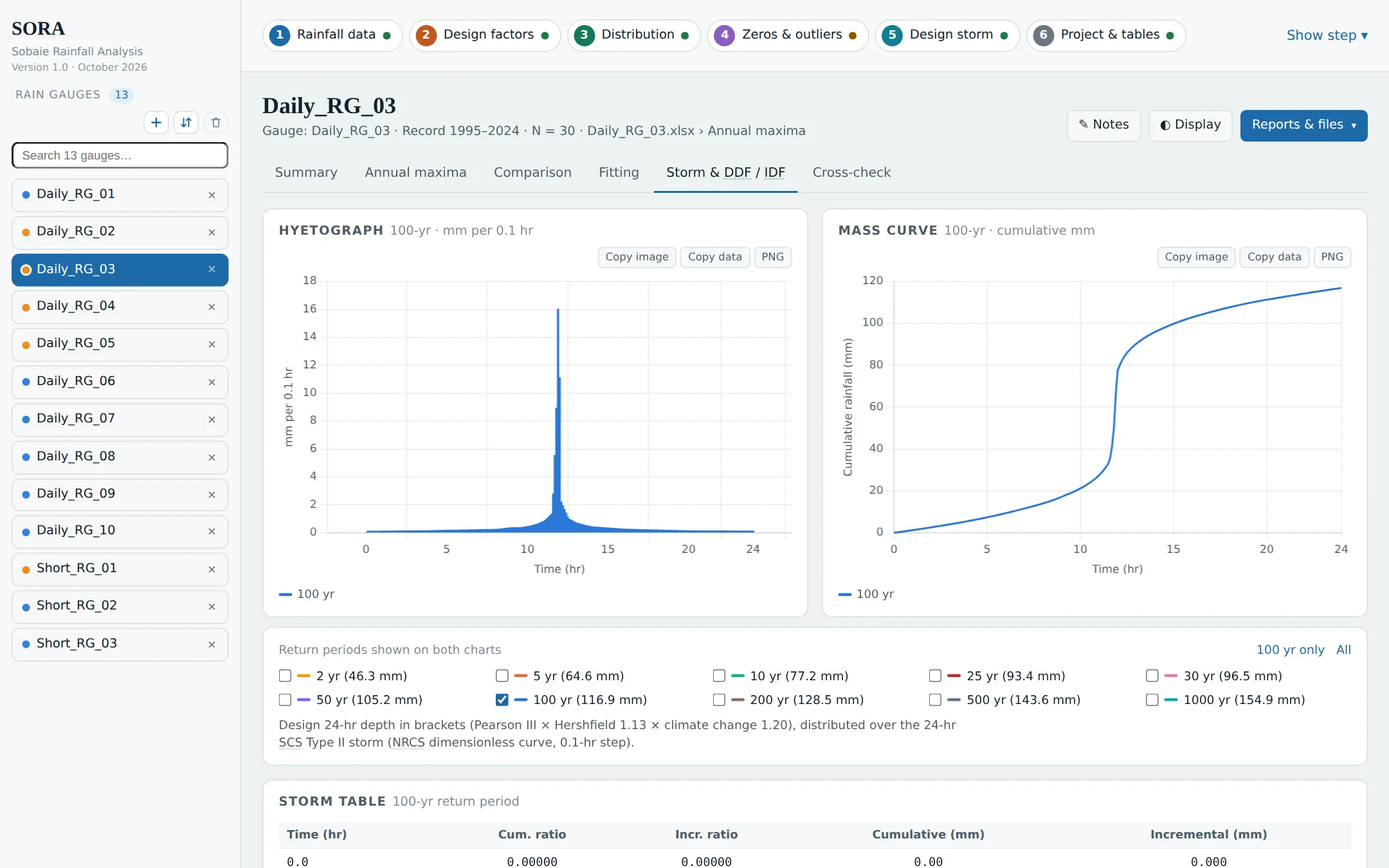Copy image of the hyetograph chart
1389x868 pixels.
[637, 257]
